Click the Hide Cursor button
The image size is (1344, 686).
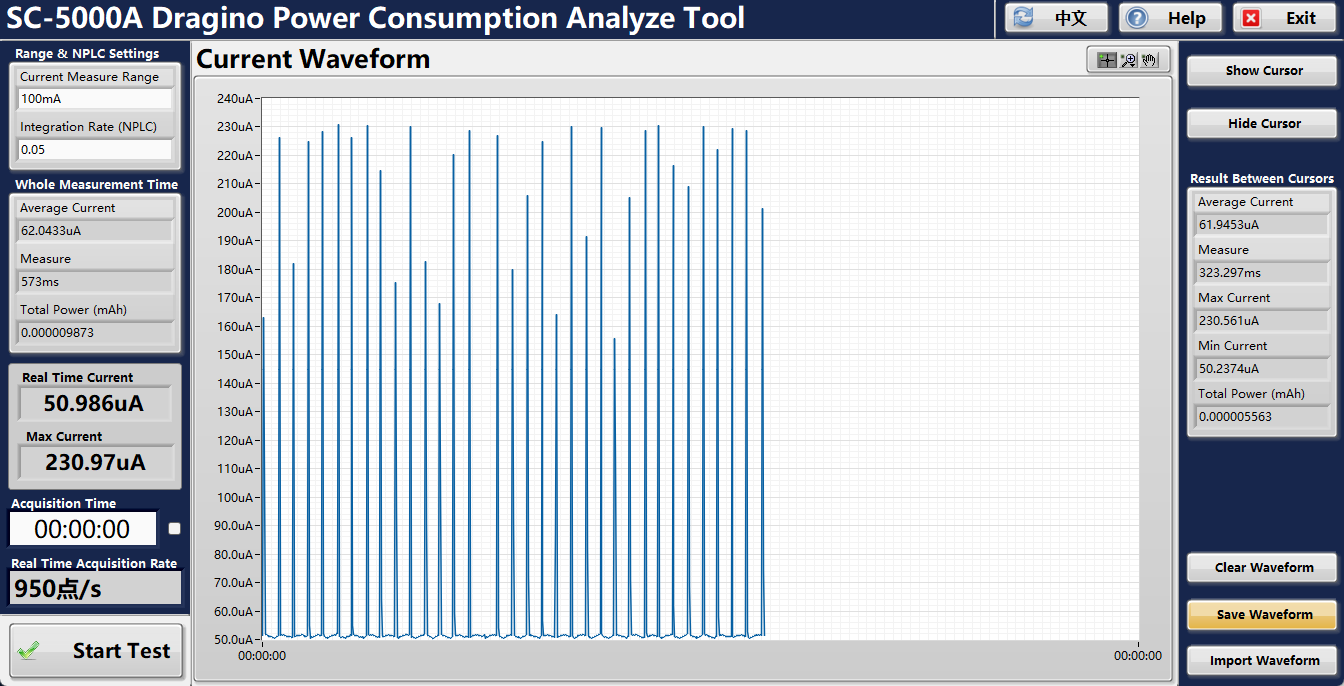1262,124
